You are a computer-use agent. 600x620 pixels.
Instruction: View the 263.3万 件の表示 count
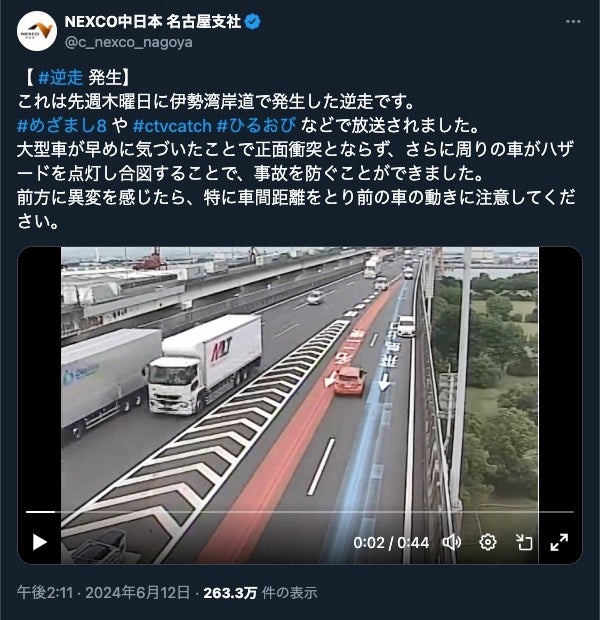(x=260, y=592)
